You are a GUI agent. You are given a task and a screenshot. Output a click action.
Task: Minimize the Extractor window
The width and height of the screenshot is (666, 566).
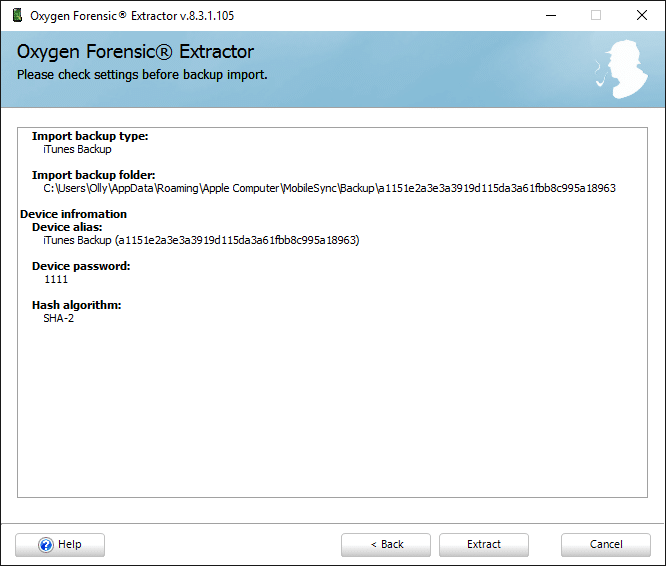(x=551, y=16)
